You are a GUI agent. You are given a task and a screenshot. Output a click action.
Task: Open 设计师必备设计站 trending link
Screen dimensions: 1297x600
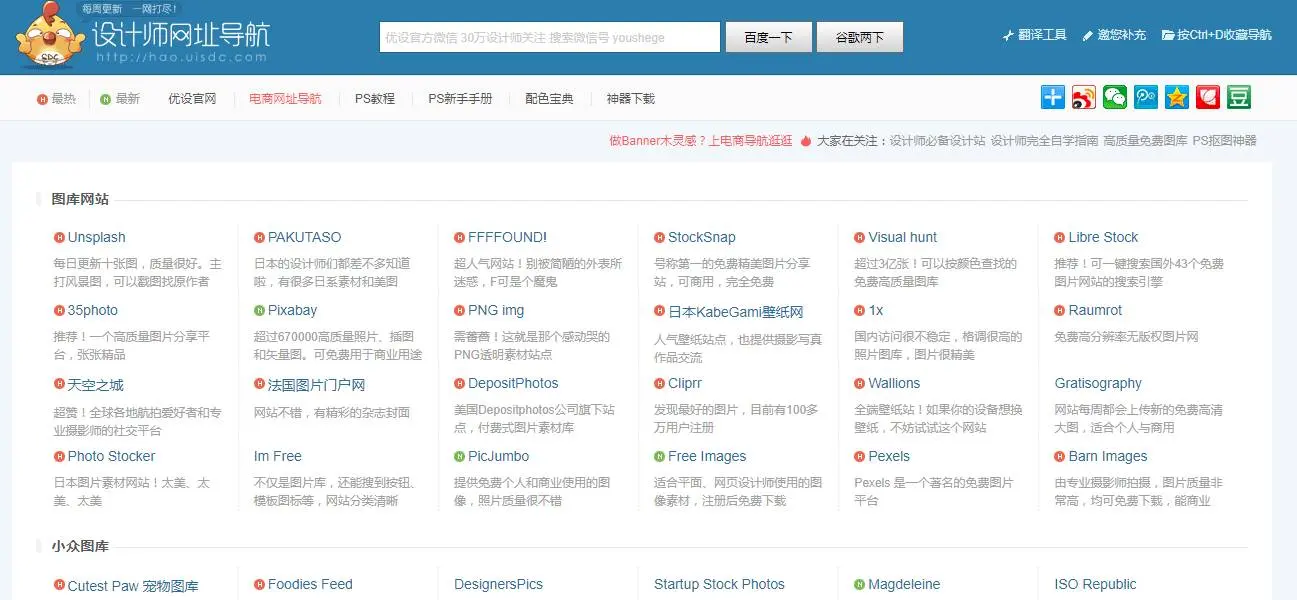[938, 141]
